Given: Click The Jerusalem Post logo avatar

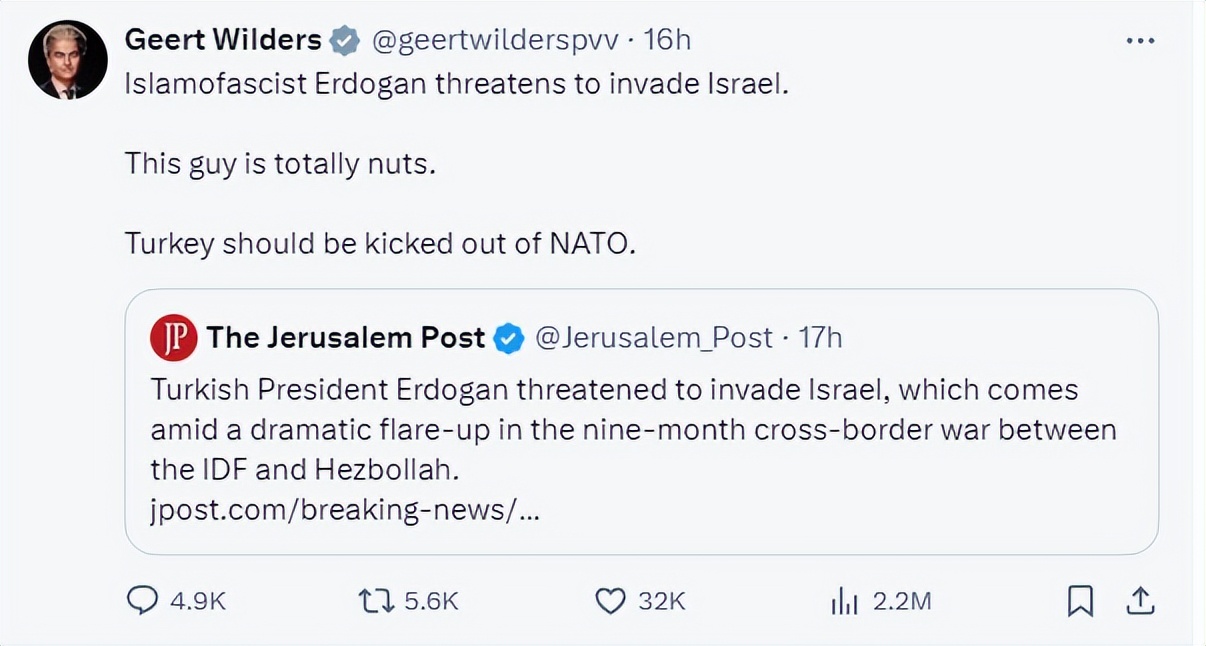Looking at the screenshot, I should click(x=174, y=338).
